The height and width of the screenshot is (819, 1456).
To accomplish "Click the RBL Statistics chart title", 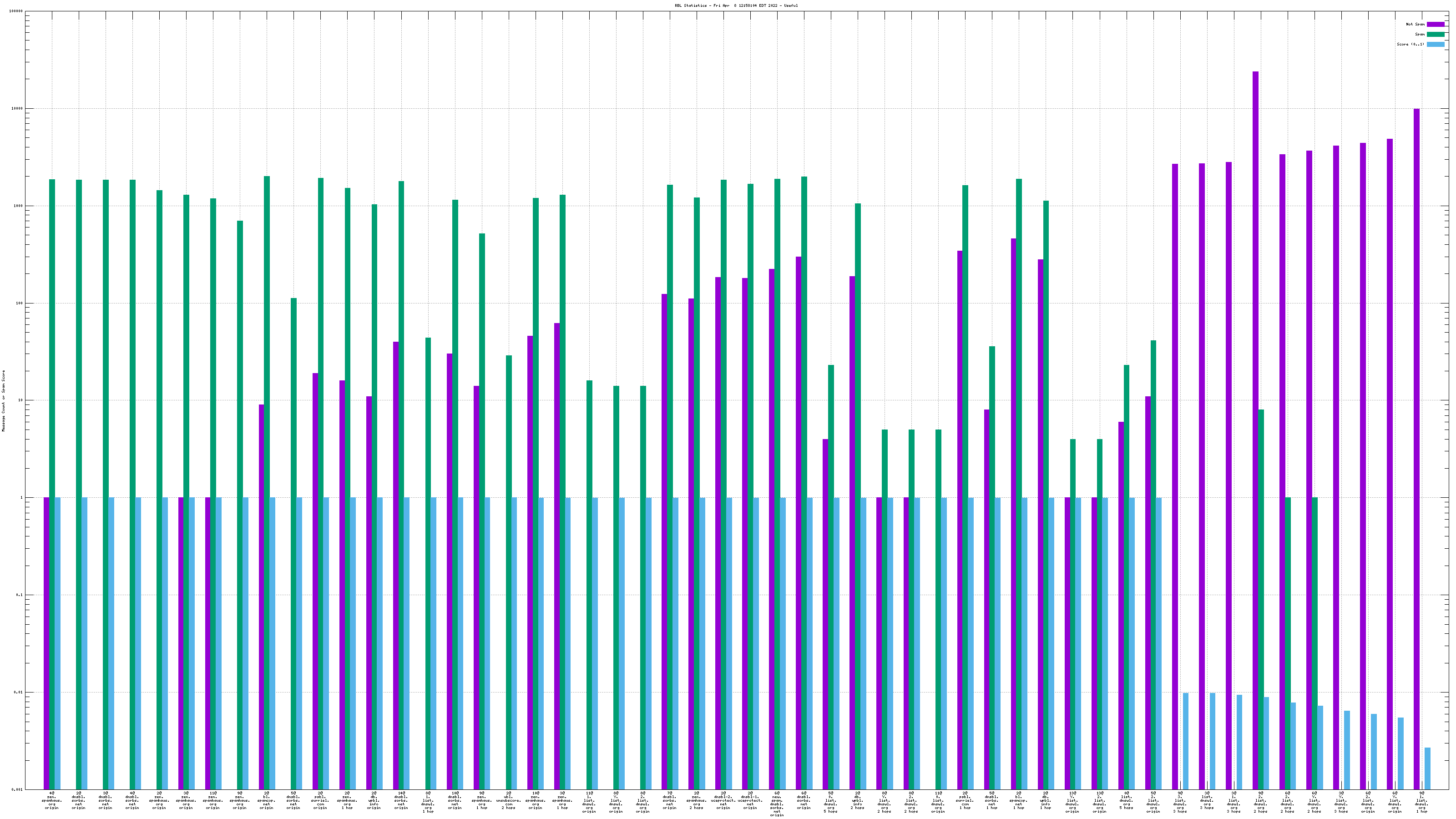I will (736, 5).
